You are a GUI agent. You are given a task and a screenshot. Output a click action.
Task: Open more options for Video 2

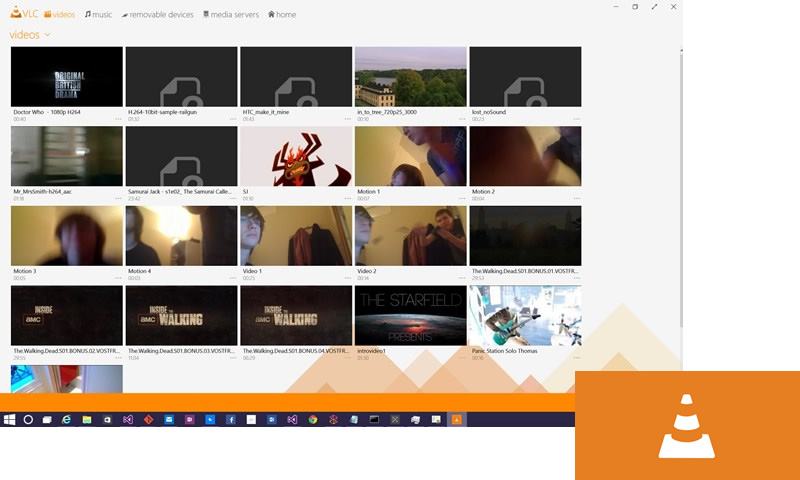[x=462, y=278]
